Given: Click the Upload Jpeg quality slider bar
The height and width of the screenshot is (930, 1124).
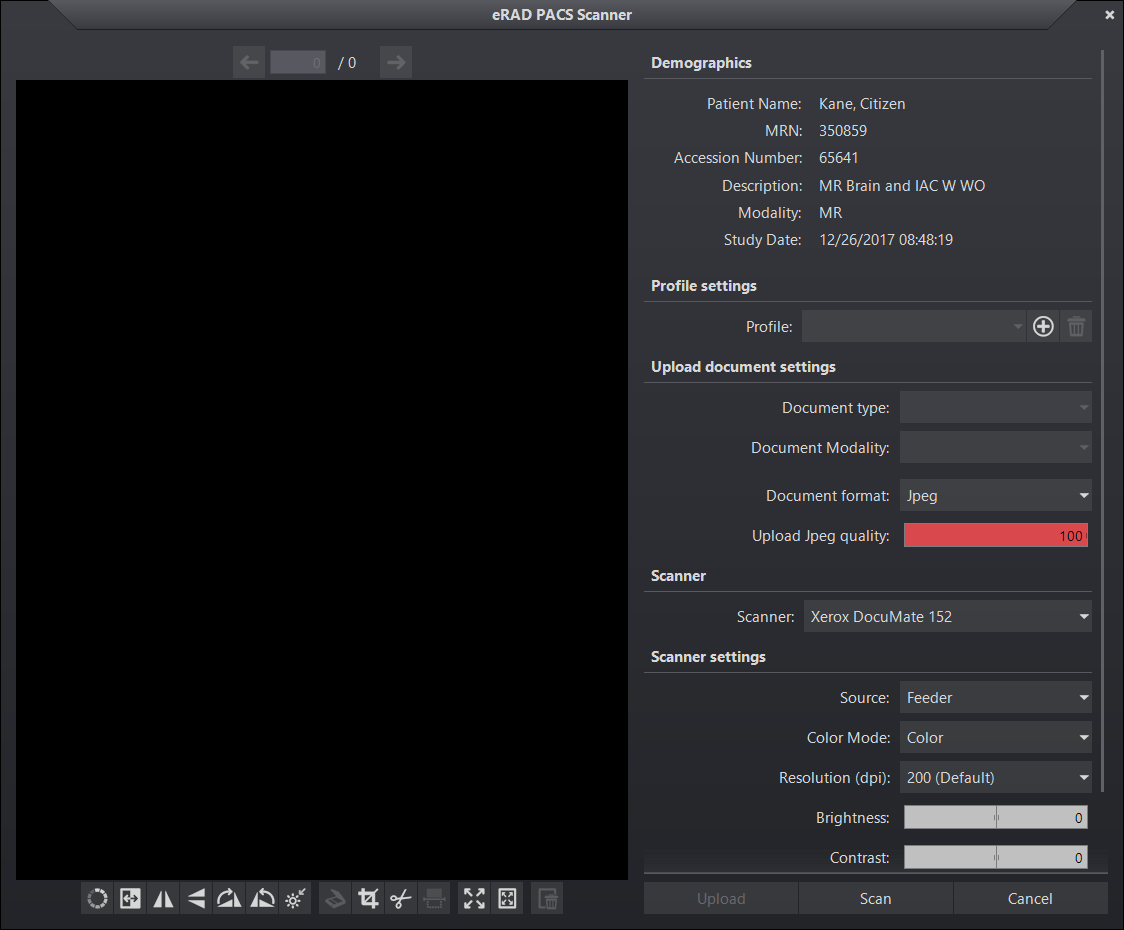Looking at the screenshot, I should coord(995,536).
